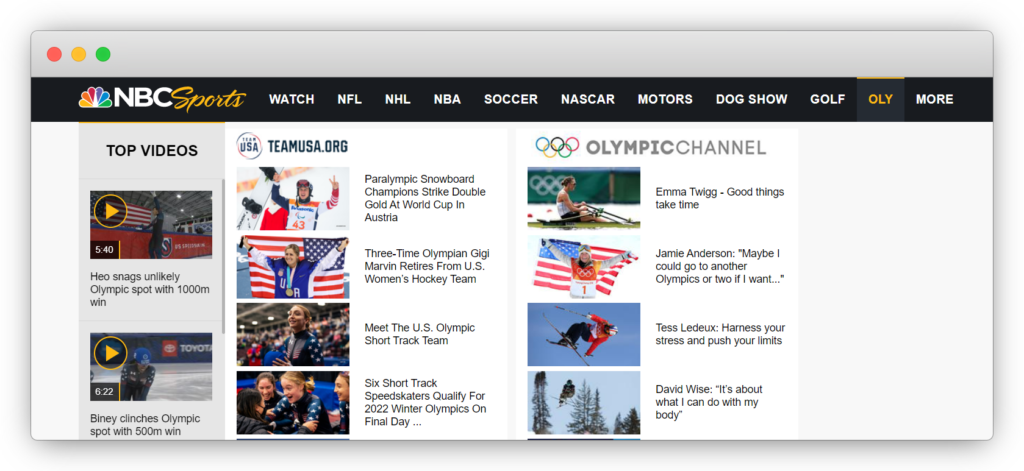The width and height of the screenshot is (1024, 471).
Task: Open the DOG SHOW section
Action: click(752, 99)
